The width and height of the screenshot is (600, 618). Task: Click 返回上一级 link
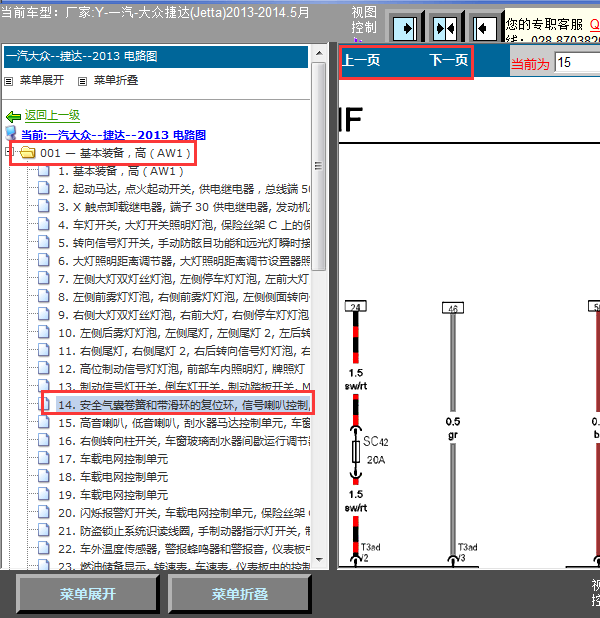52,115
